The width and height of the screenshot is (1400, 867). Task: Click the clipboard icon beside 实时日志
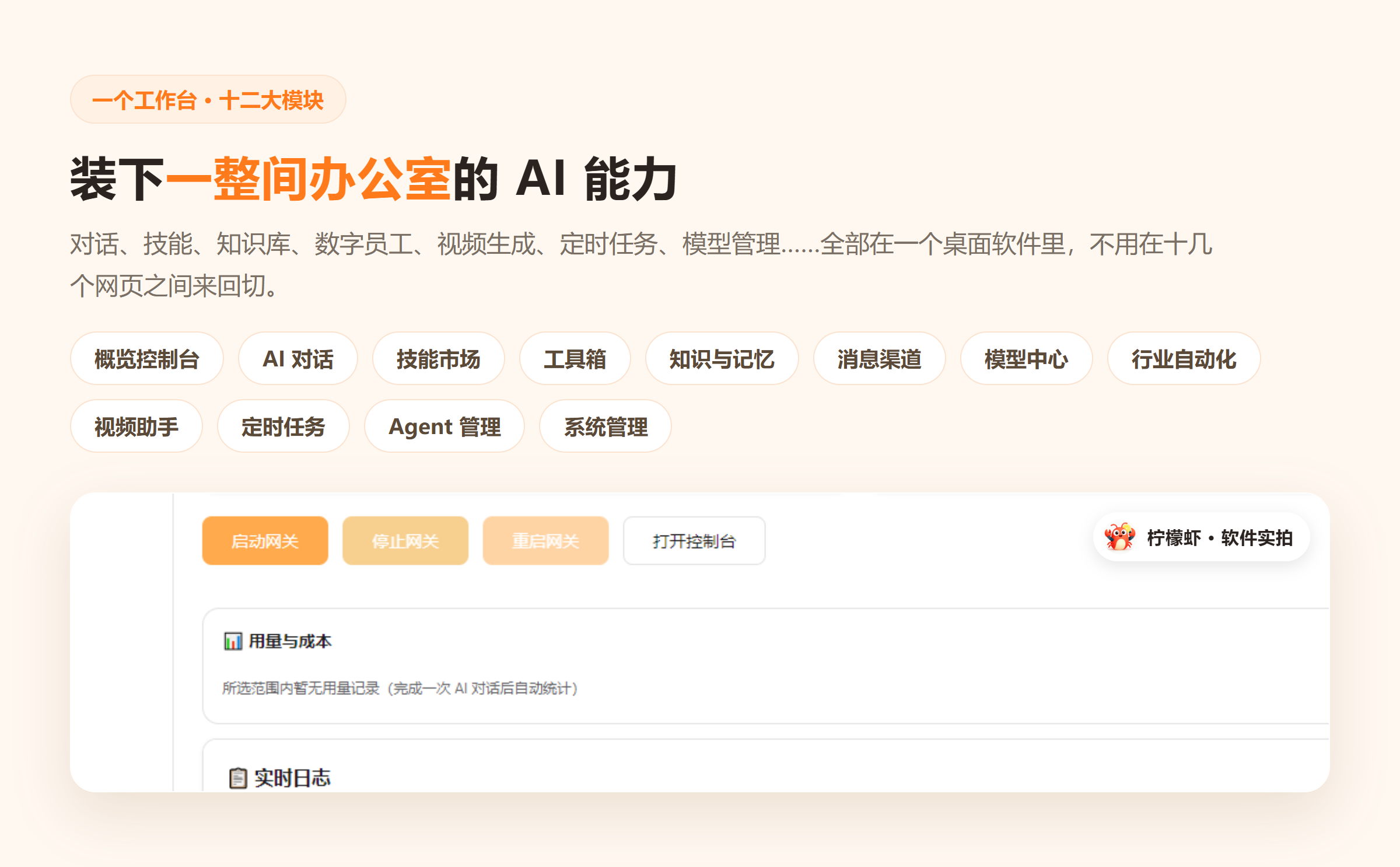(x=237, y=778)
